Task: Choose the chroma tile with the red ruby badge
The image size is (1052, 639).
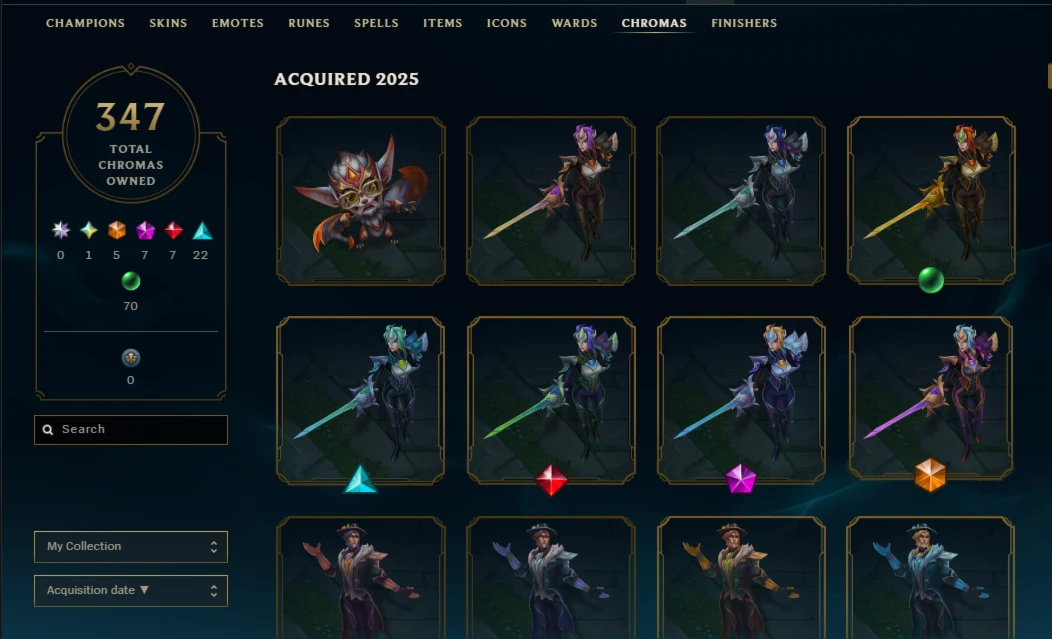Action: 551,400
